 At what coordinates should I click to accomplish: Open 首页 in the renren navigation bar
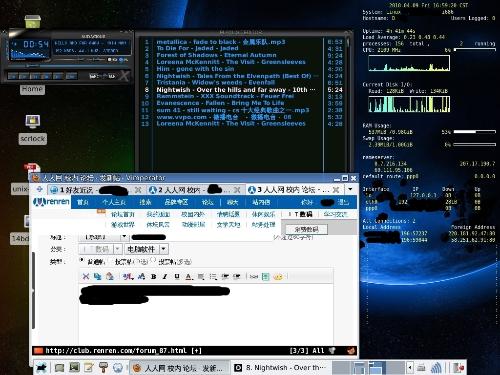[x=83, y=202]
